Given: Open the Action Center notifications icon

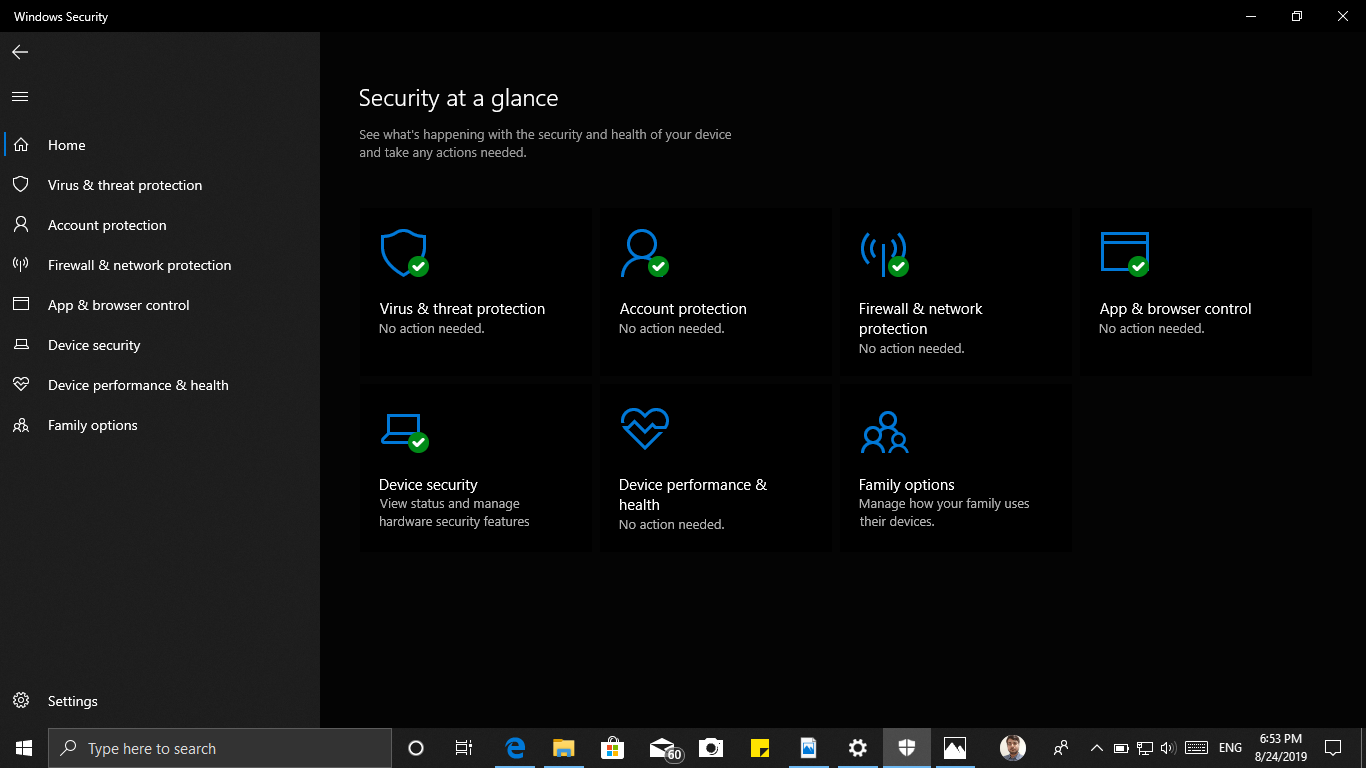Looking at the screenshot, I should [x=1332, y=748].
